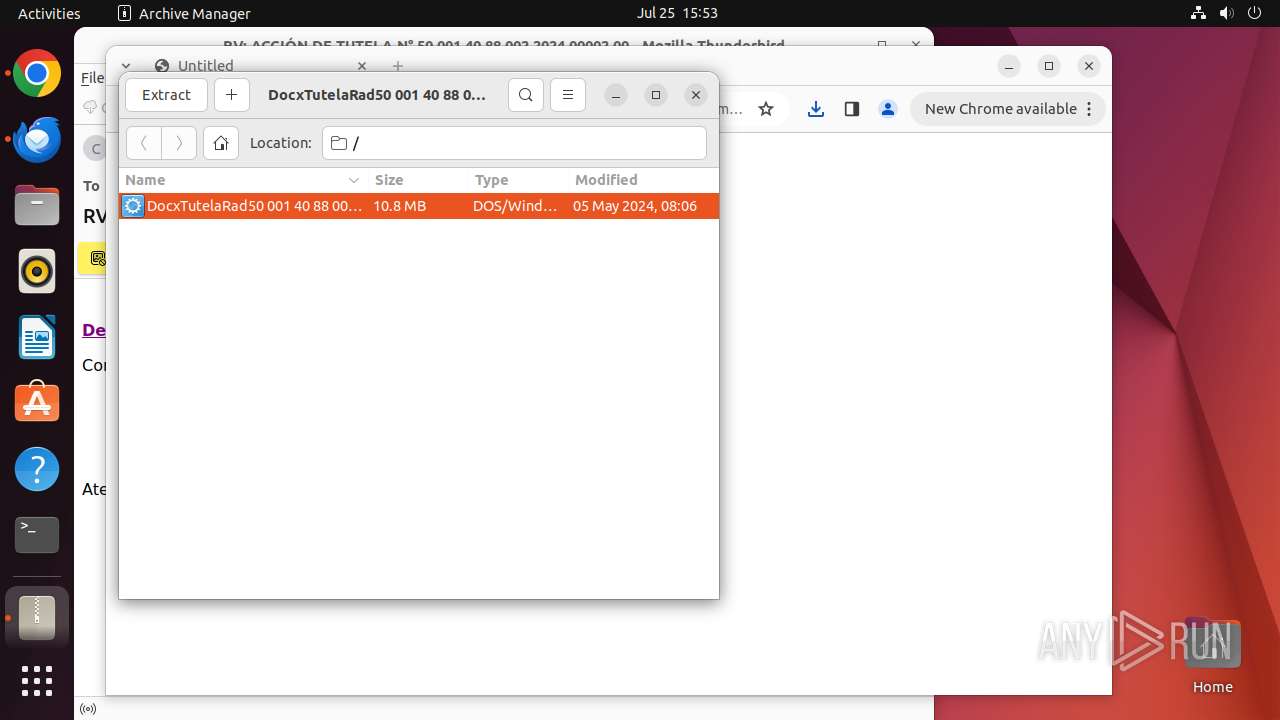Maximize the Chrome window

[1049, 66]
